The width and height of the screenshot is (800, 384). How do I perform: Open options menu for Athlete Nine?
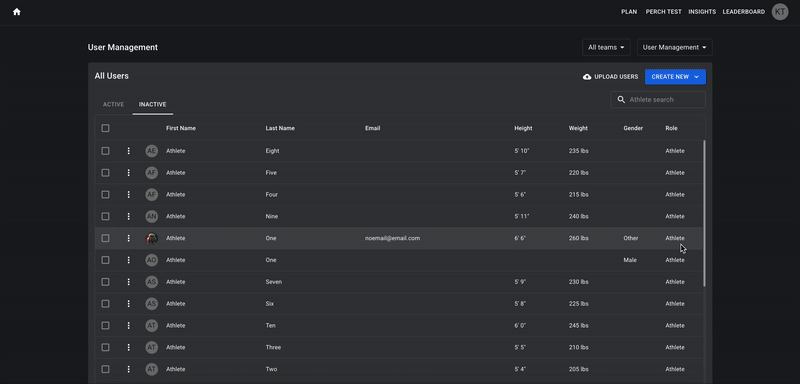tap(129, 217)
